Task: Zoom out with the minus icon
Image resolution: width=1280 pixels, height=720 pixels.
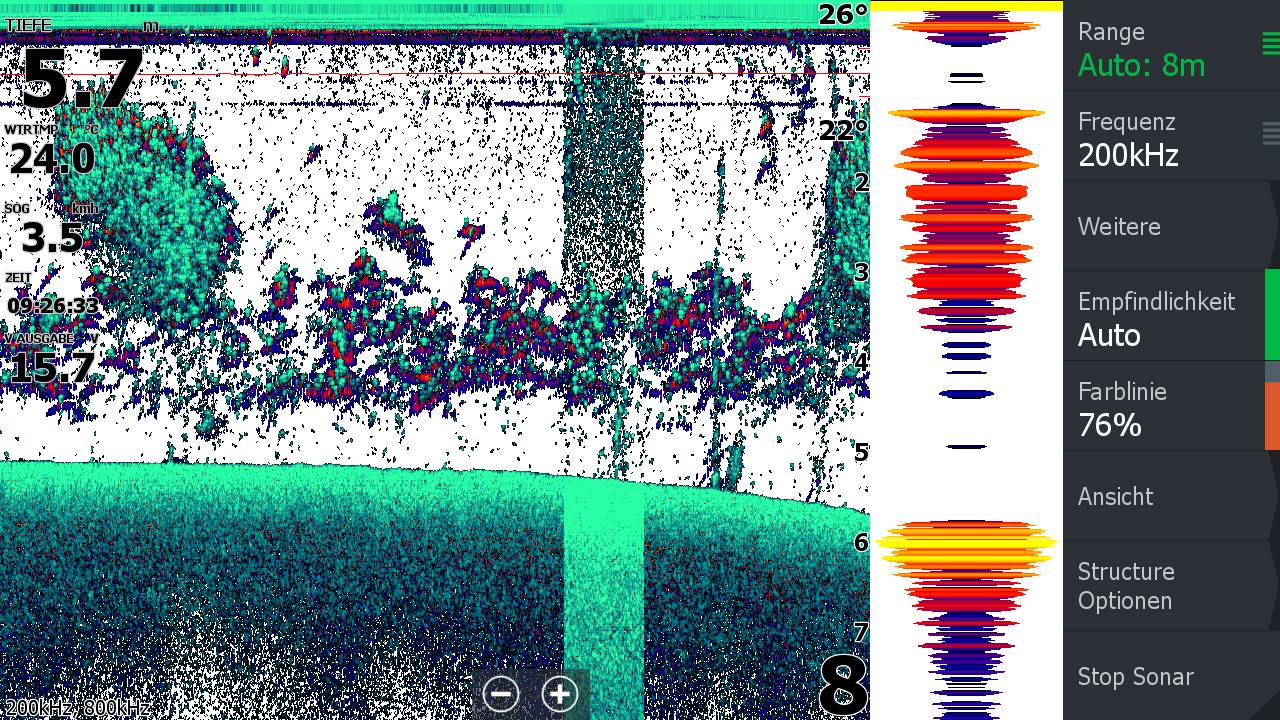Action: pos(501,693)
